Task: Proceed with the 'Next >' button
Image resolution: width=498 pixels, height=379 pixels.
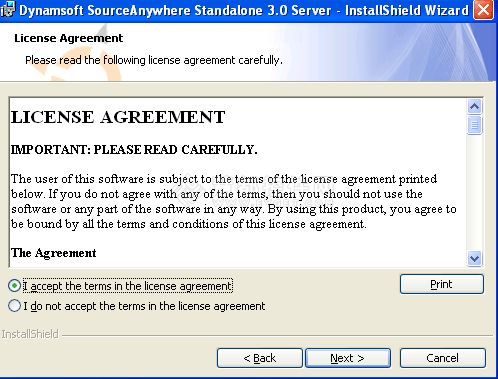Action: point(348,358)
